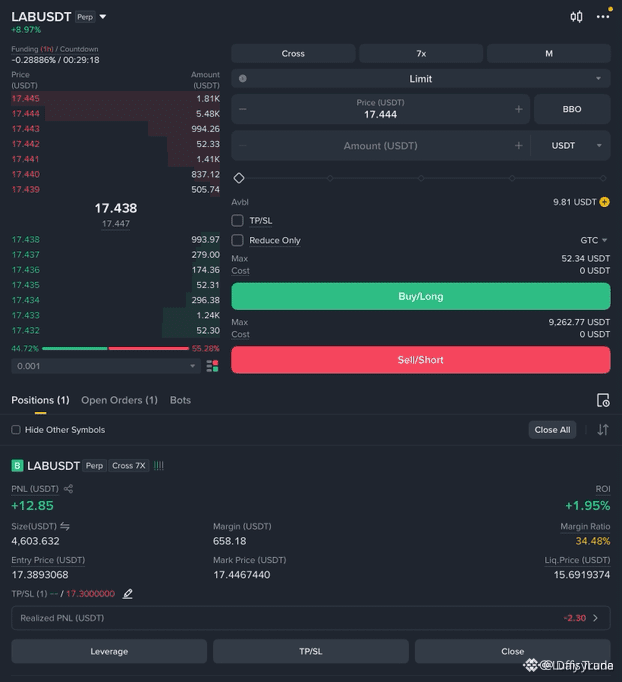Click the BBO button
Image resolution: width=622 pixels, height=682 pixels.
572,109
